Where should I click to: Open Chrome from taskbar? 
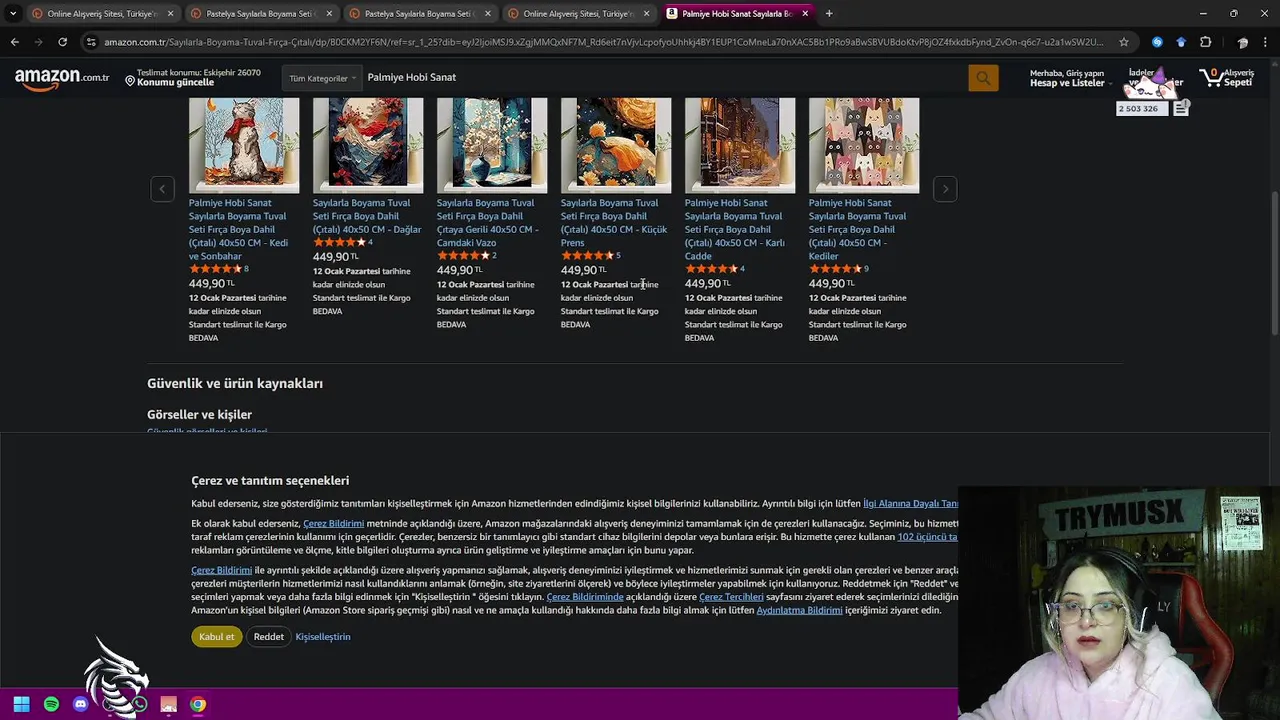198,704
